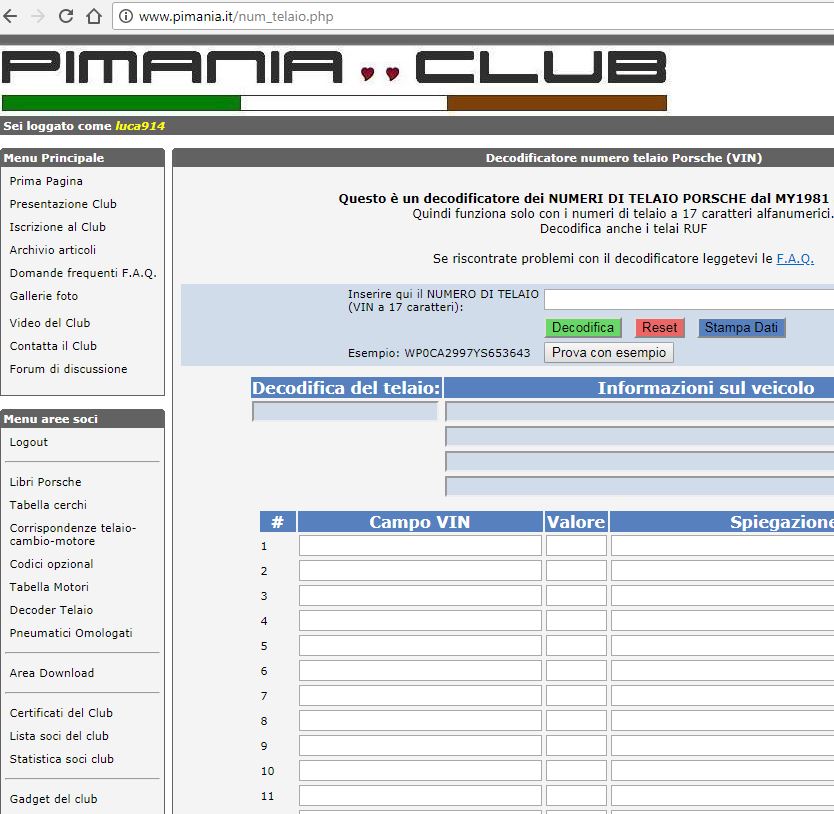Click the Campo VIN field in row 5
Image resolution: width=834 pixels, height=814 pixels.
click(420, 646)
